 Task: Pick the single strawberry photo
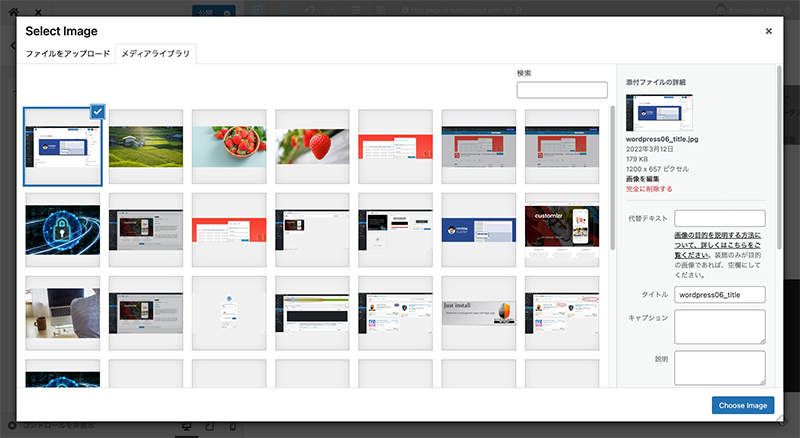coord(312,146)
